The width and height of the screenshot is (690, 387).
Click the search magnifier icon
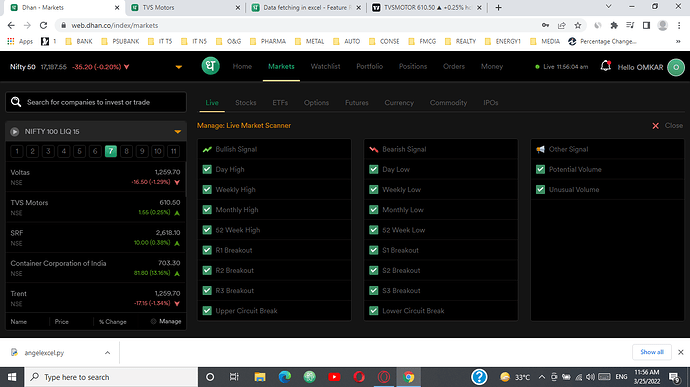tap(16, 102)
